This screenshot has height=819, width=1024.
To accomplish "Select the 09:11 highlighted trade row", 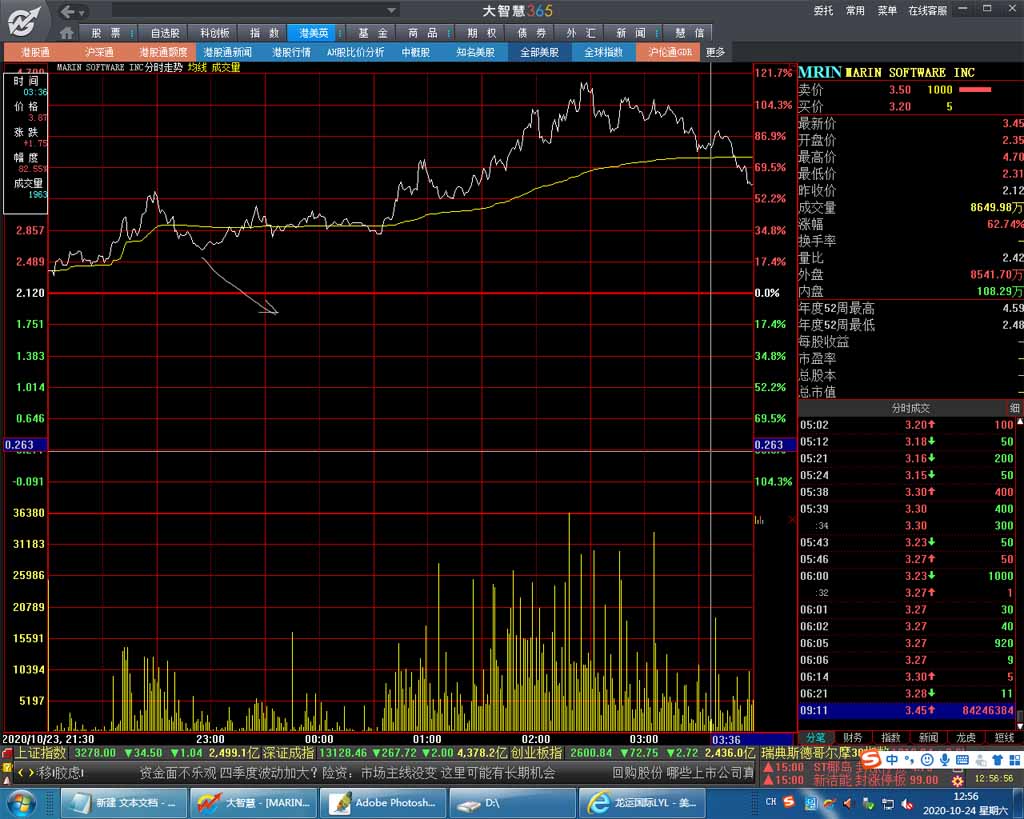I will [907, 710].
